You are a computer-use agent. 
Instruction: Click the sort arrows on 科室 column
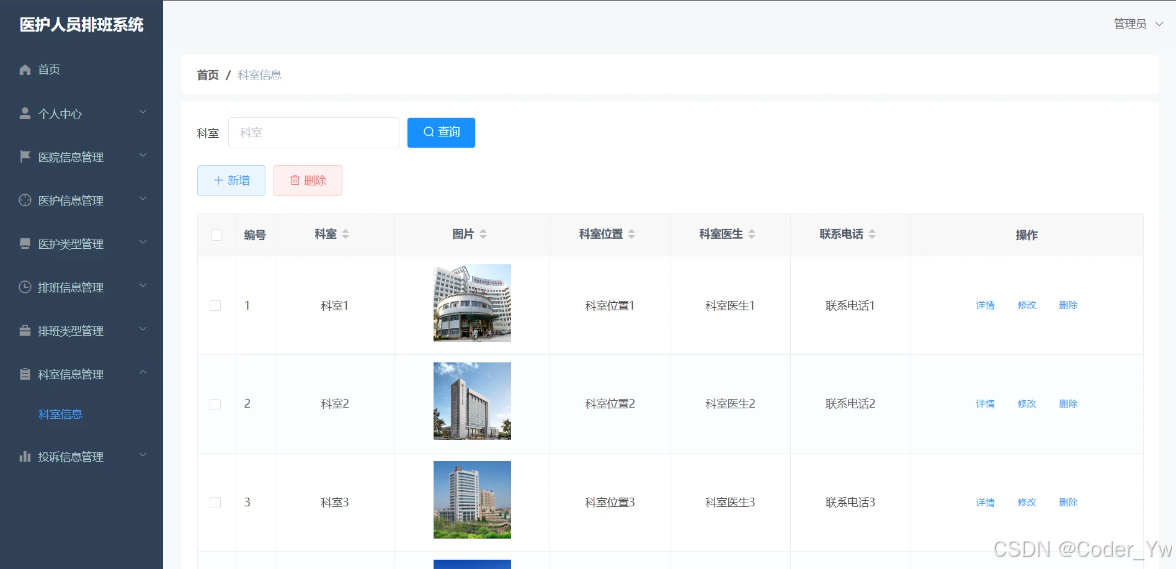(x=345, y=235)
